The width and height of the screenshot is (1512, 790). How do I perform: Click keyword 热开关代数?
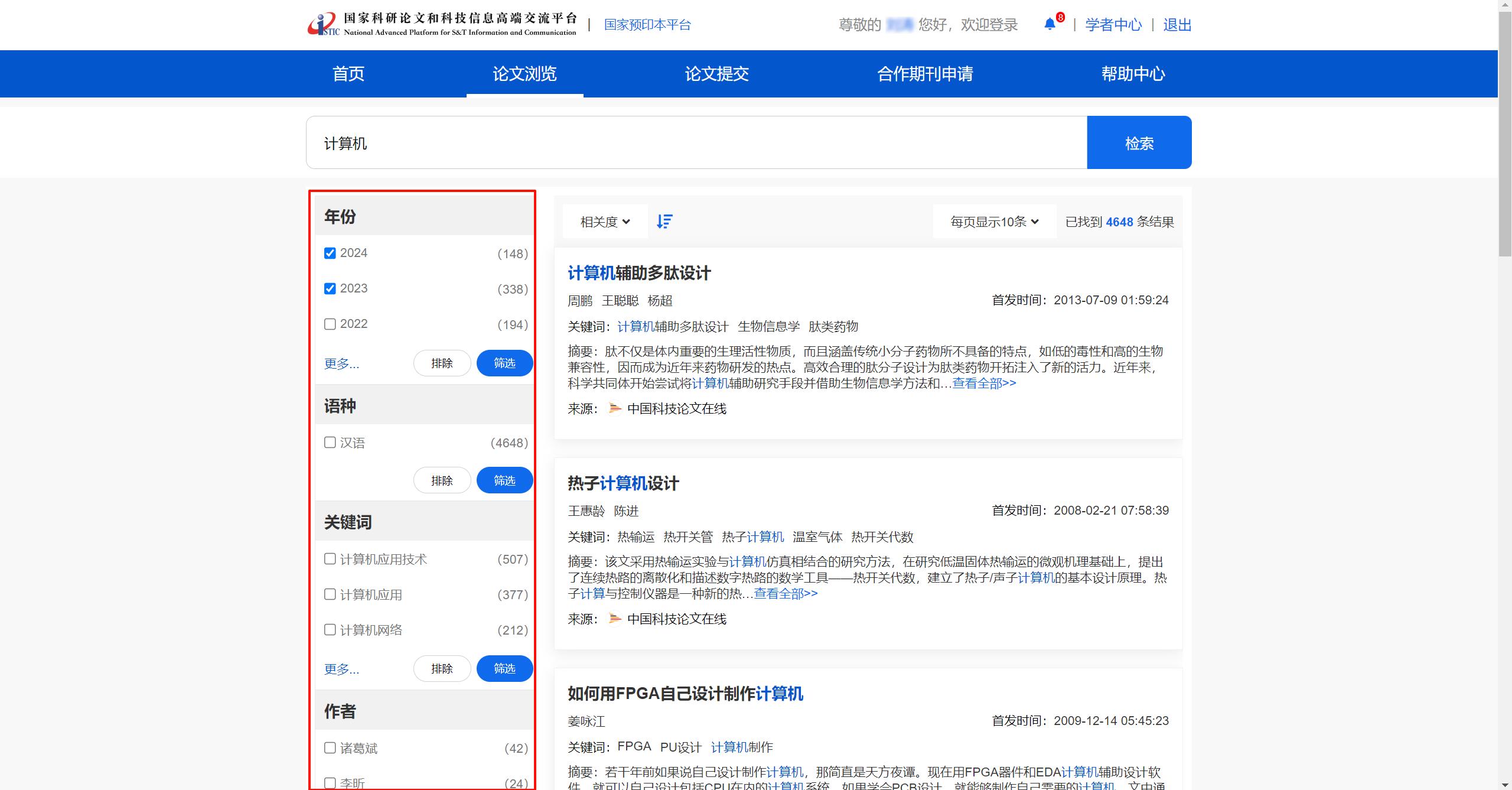point(882,537)
